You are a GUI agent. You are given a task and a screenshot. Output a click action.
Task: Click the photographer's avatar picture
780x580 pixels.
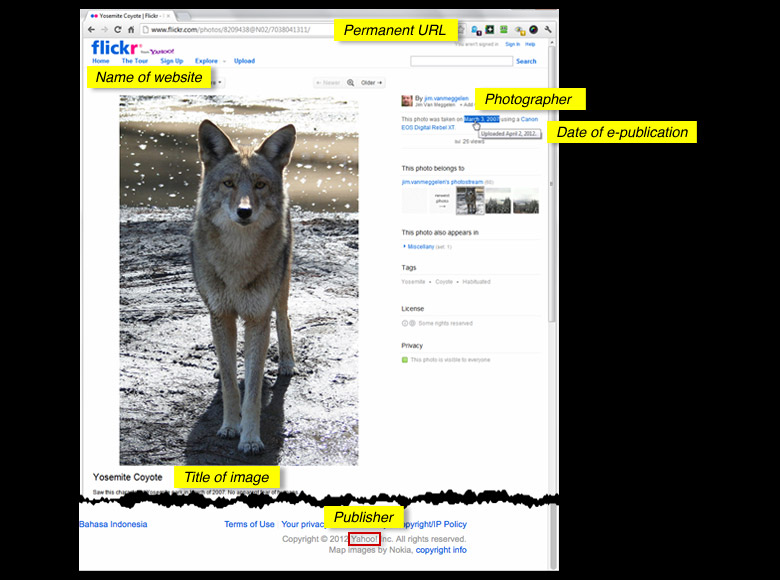point(407,101)
